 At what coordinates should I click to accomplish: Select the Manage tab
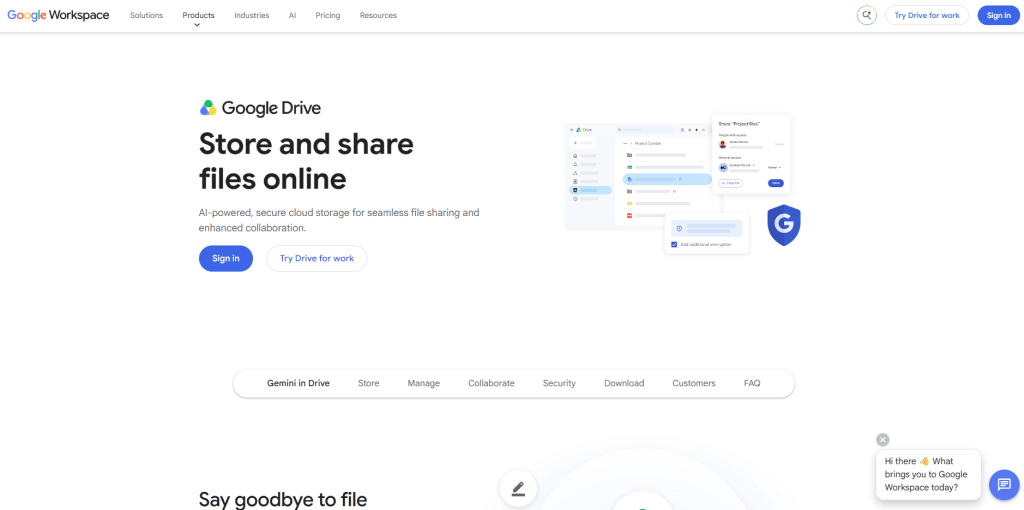[x=423, y=383]
